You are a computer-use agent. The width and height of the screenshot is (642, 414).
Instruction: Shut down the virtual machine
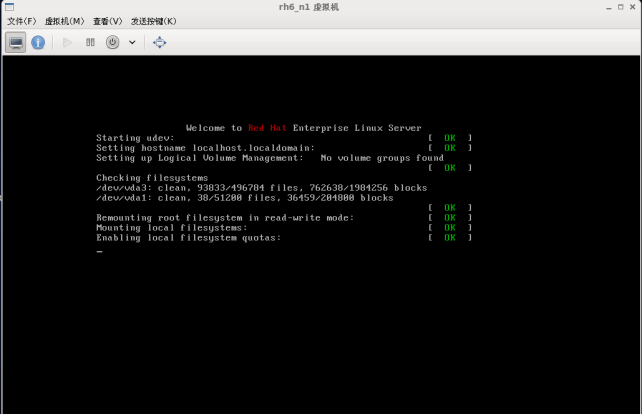point(113,42)
